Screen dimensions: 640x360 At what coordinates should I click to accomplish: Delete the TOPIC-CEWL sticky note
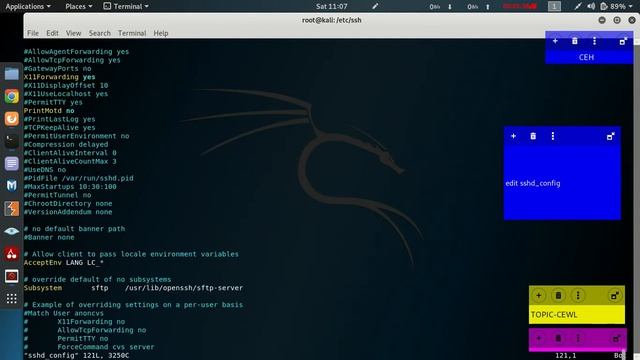click(x=558, y=296)
